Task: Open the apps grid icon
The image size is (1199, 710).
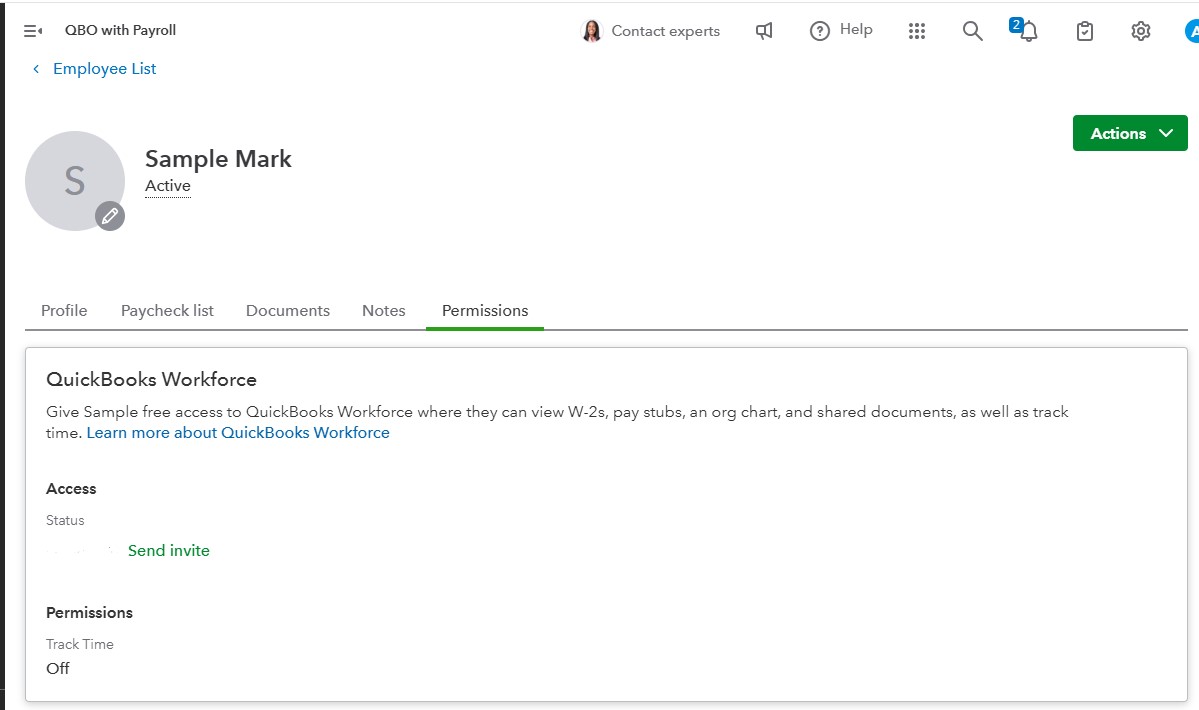Action: (x=917, y=31)
